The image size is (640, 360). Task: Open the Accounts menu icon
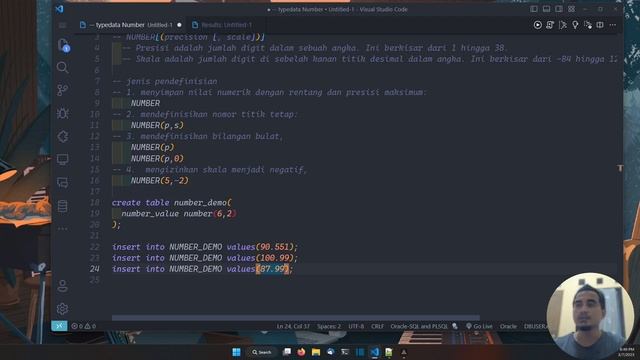tap(62, 286)
